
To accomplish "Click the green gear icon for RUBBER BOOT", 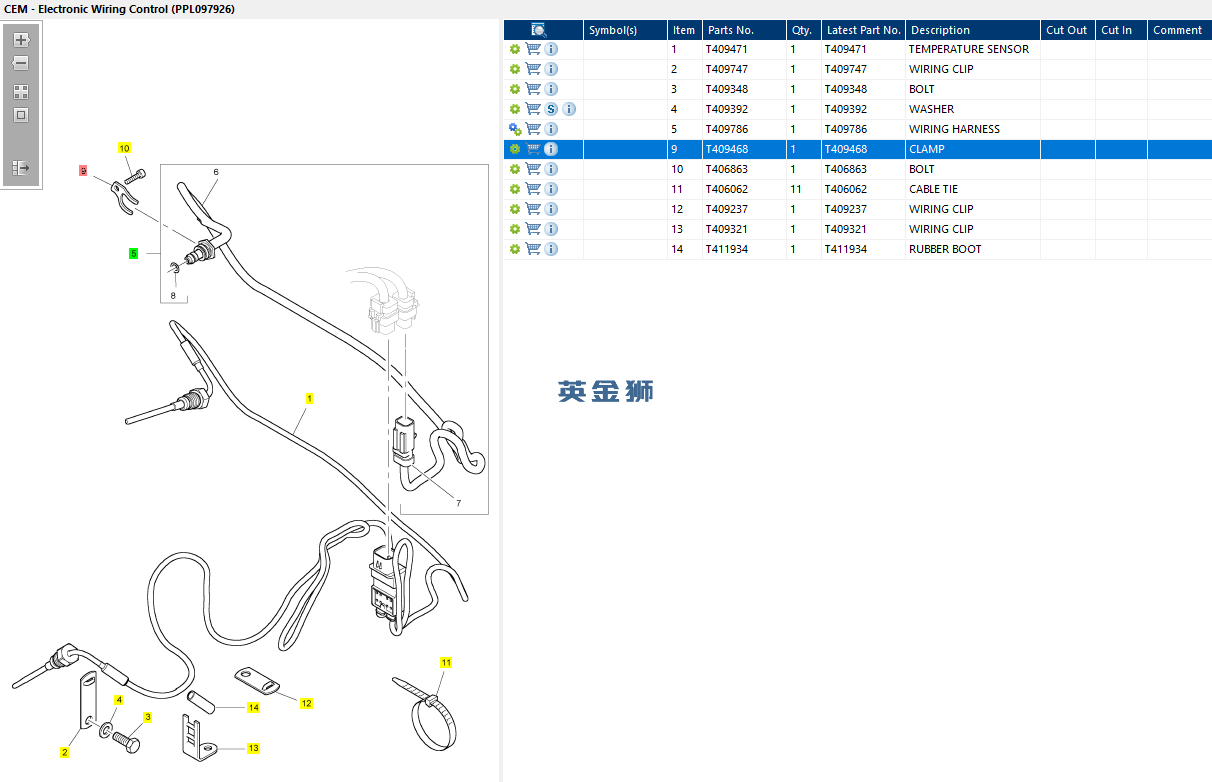I will [515, 249].
